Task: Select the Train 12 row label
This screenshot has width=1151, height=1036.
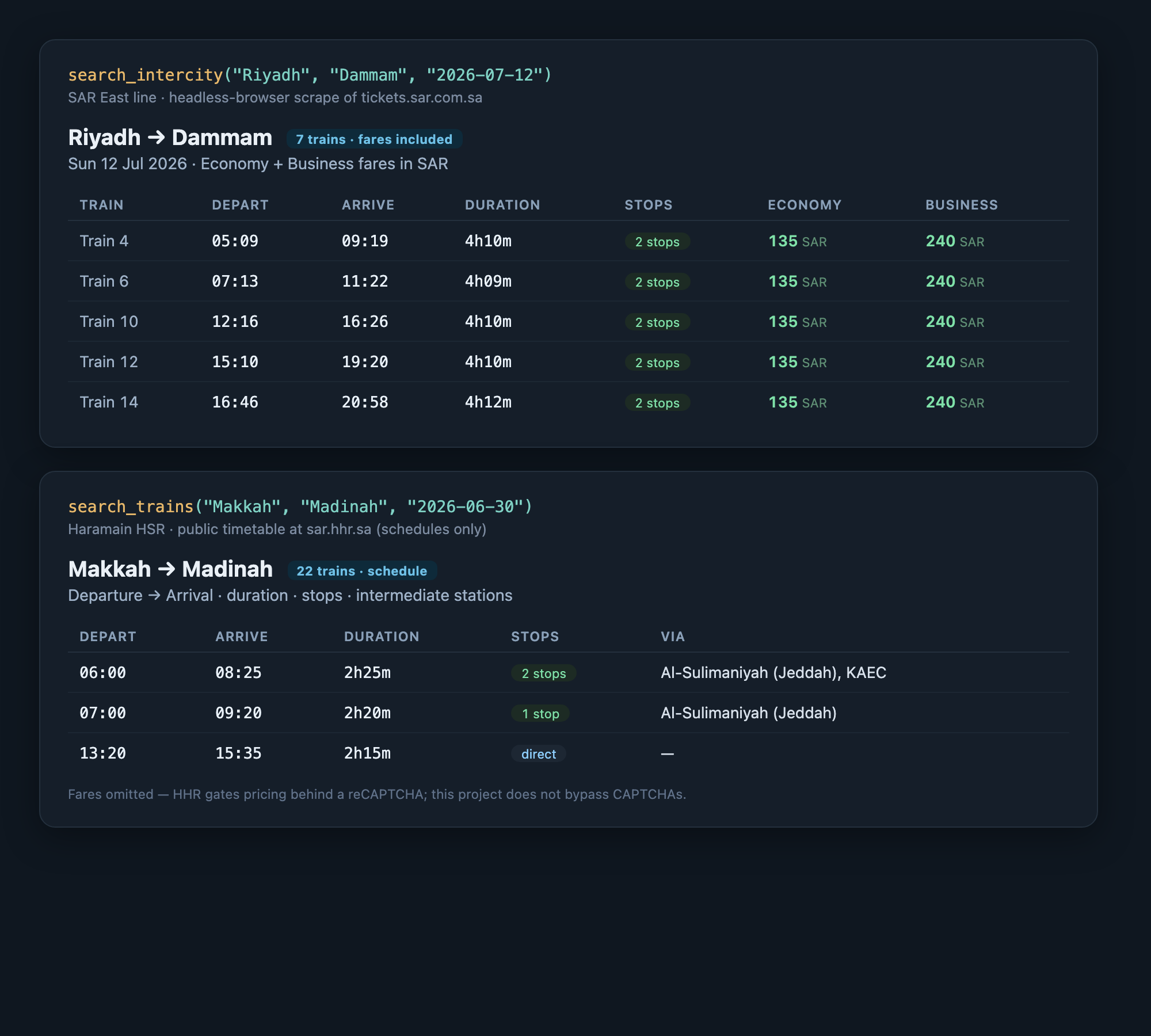Action: click(x=109, y=362)
